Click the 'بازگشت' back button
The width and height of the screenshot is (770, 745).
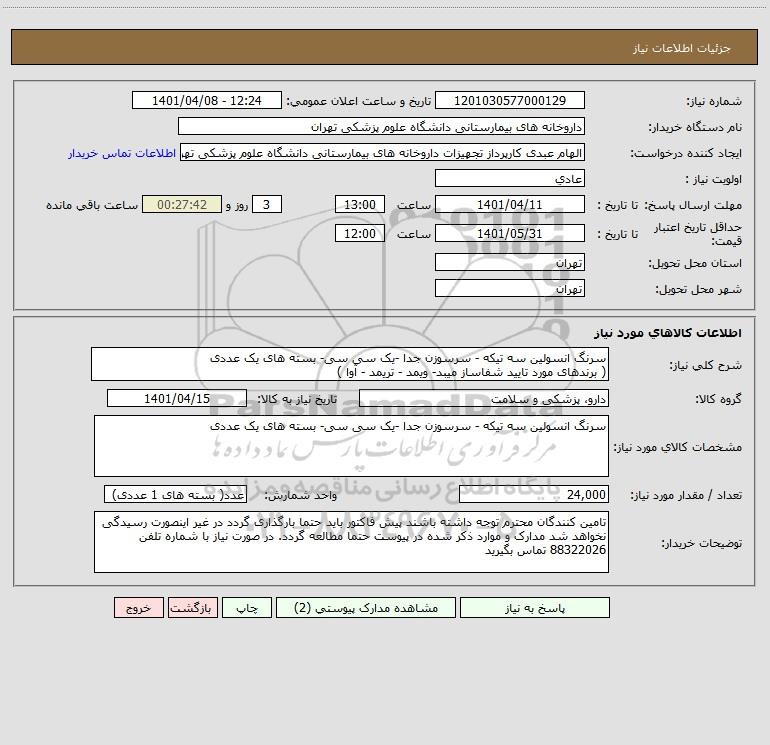pos(192,608)
